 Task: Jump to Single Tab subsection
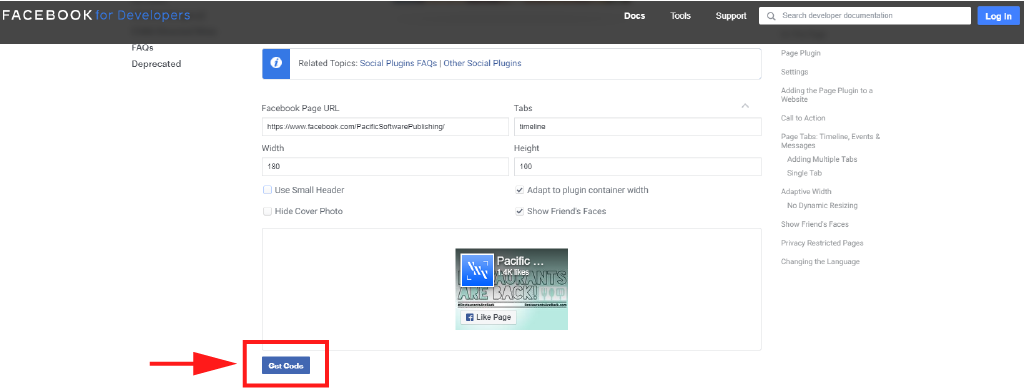(x=805, y=173)
